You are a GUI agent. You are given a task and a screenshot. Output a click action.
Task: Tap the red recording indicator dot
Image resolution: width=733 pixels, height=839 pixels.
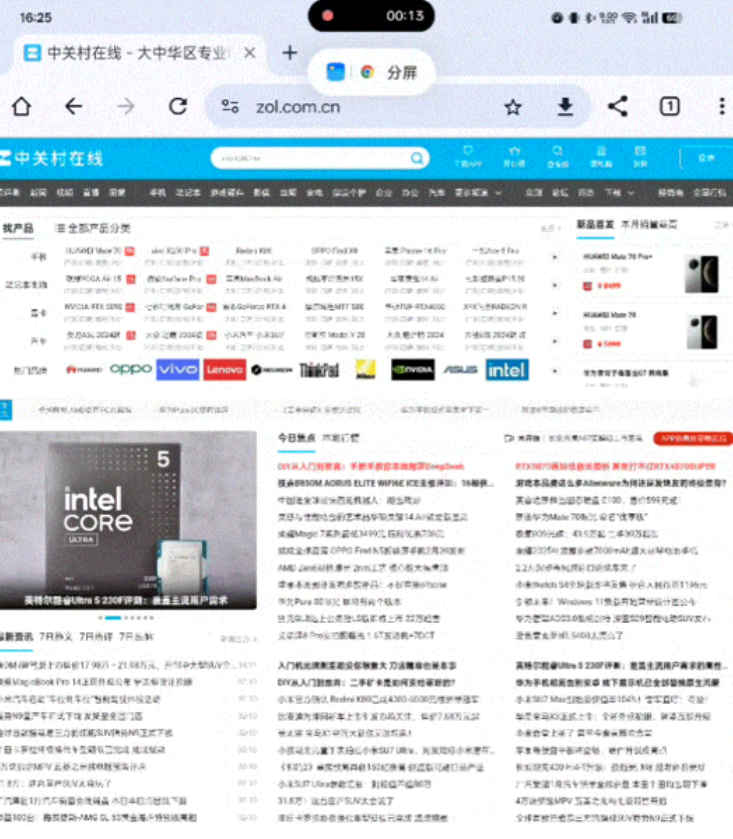point(327,16)
